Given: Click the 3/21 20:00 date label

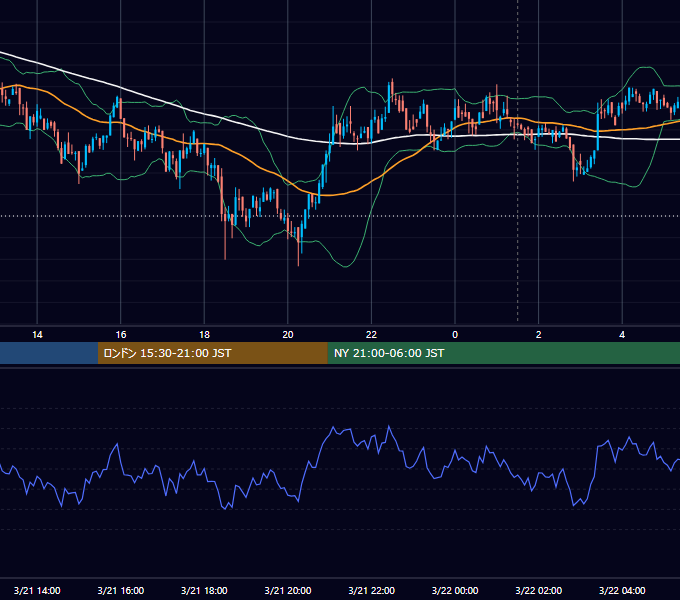Looking at the screenshot, I should pos(288,590).
